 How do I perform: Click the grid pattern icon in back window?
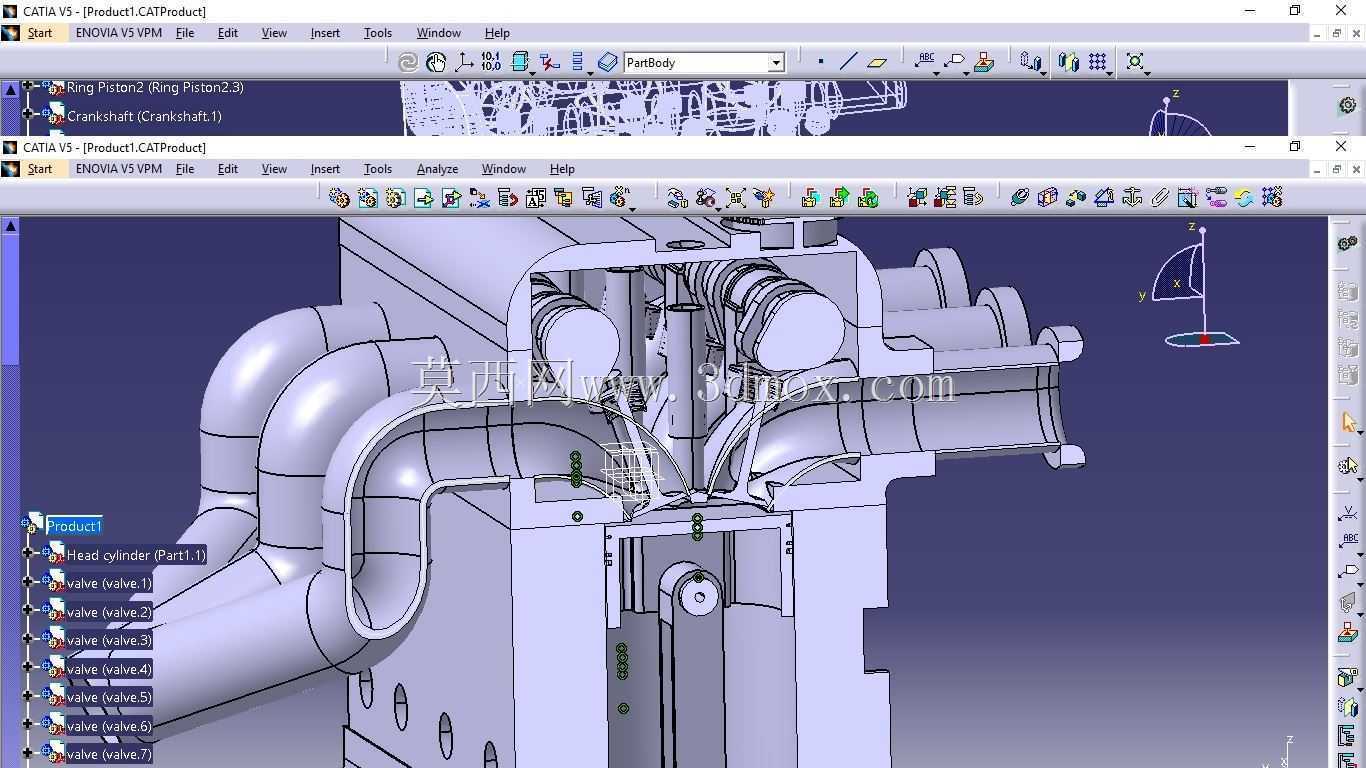point(1097,62)
